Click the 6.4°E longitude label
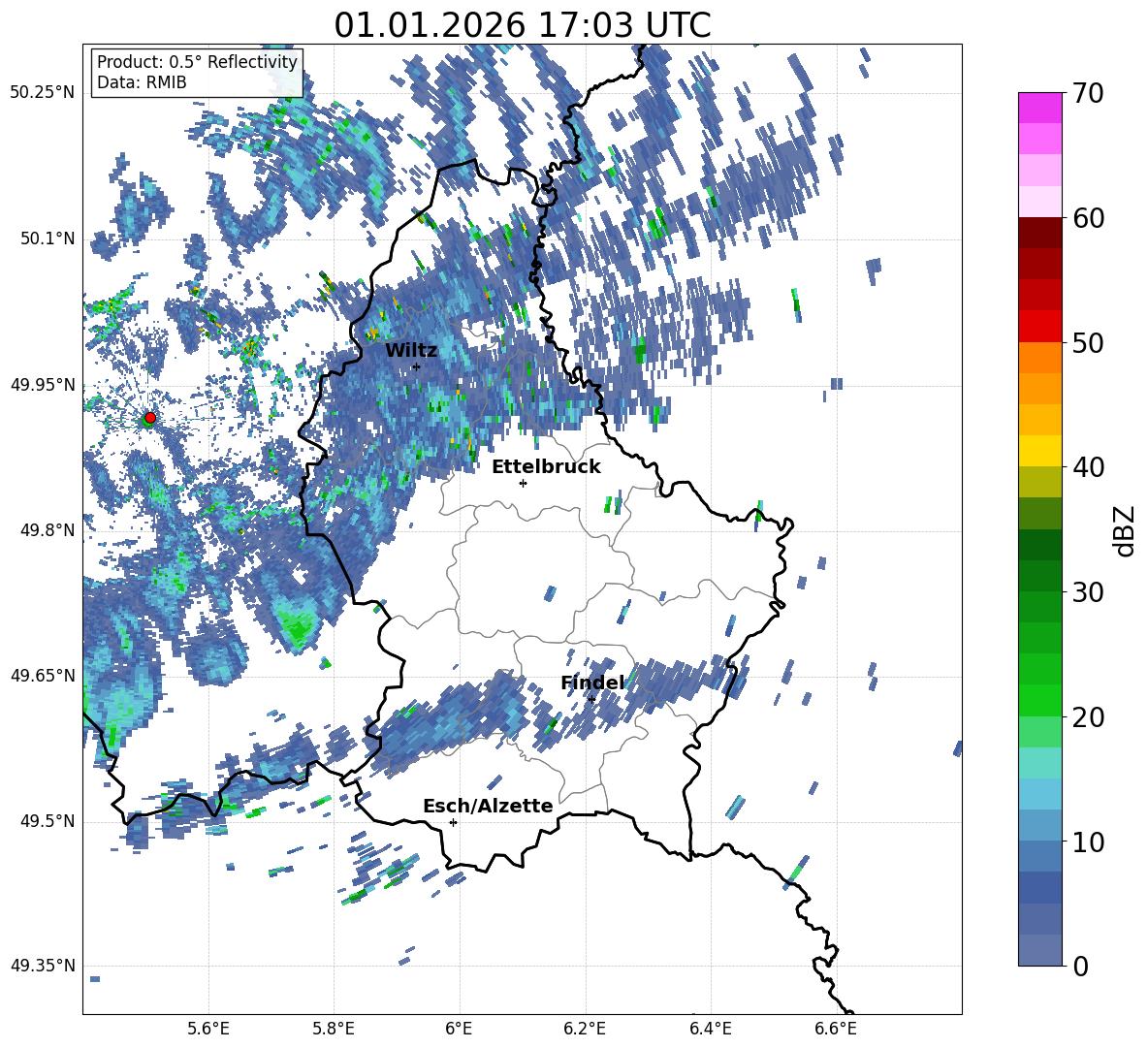The width and height of the screenshot is (1148, 1048). click(711, 1029)
